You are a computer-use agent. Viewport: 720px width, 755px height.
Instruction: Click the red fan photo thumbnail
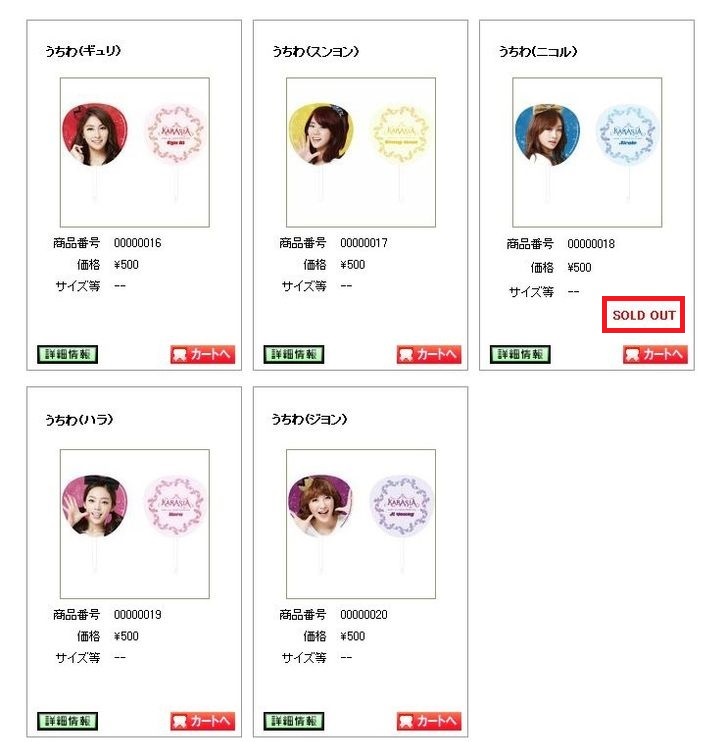tap(135, 152)
